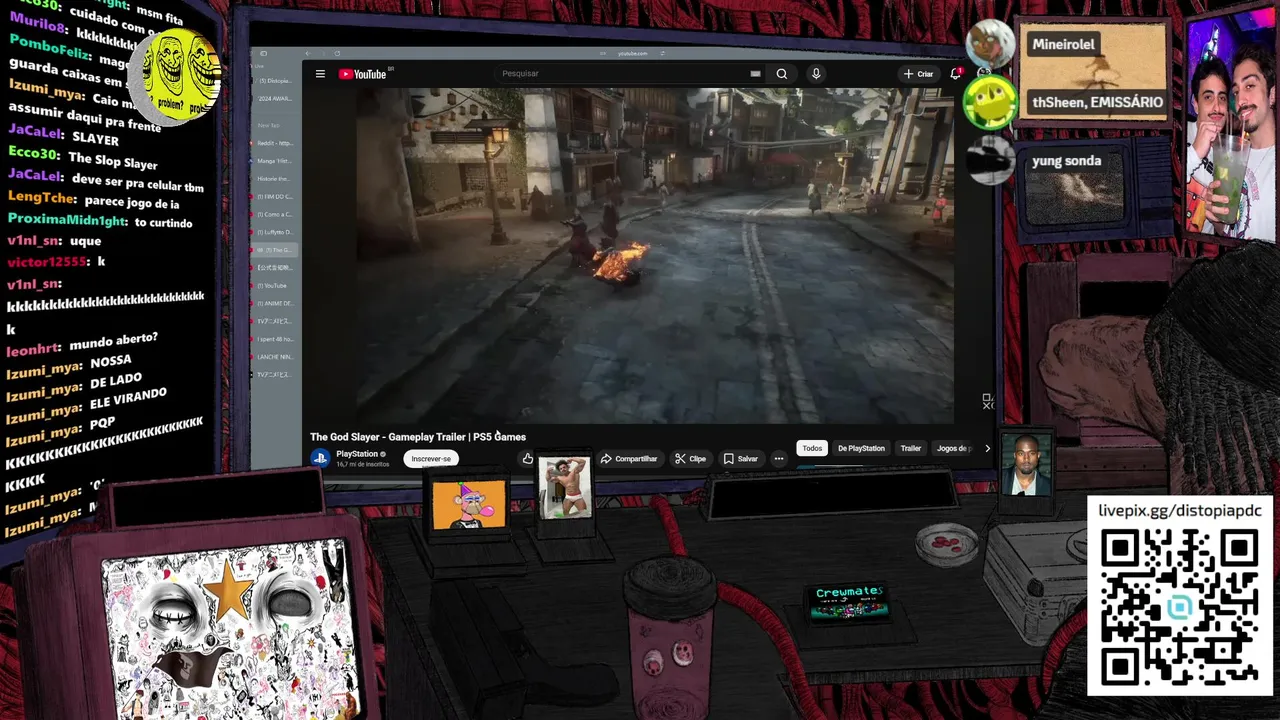1280x720 pixels.
Task: Switch to the Manga sidebar tab
Action: click(x=274, y=161)
